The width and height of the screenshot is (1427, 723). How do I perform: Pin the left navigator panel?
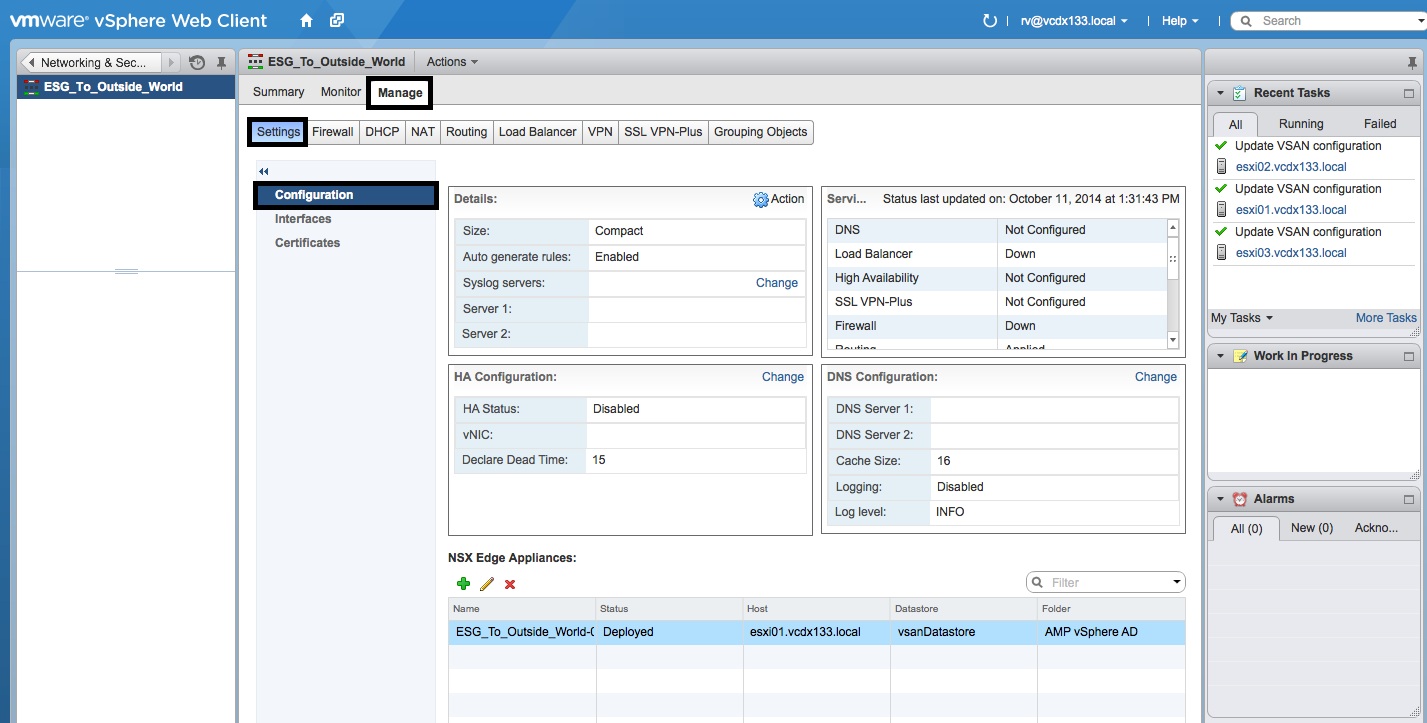pyautogui.click(x=222, y=63)
